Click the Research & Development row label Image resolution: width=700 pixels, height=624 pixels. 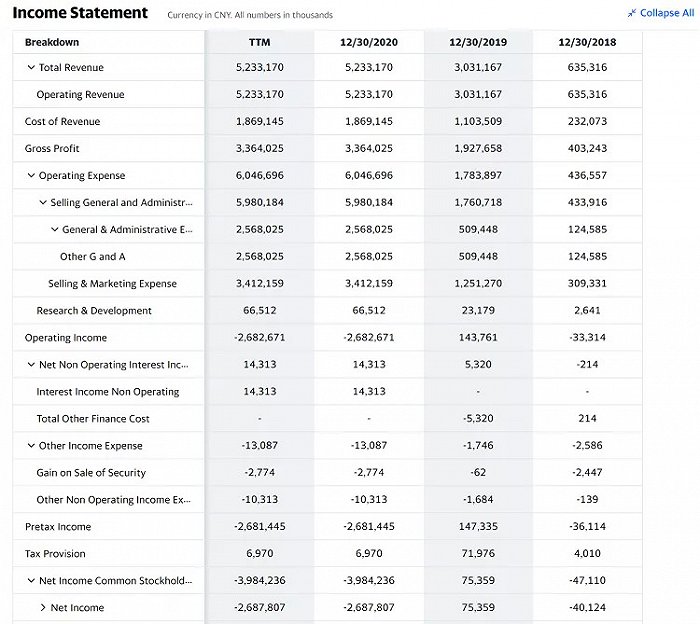[94, 311]
